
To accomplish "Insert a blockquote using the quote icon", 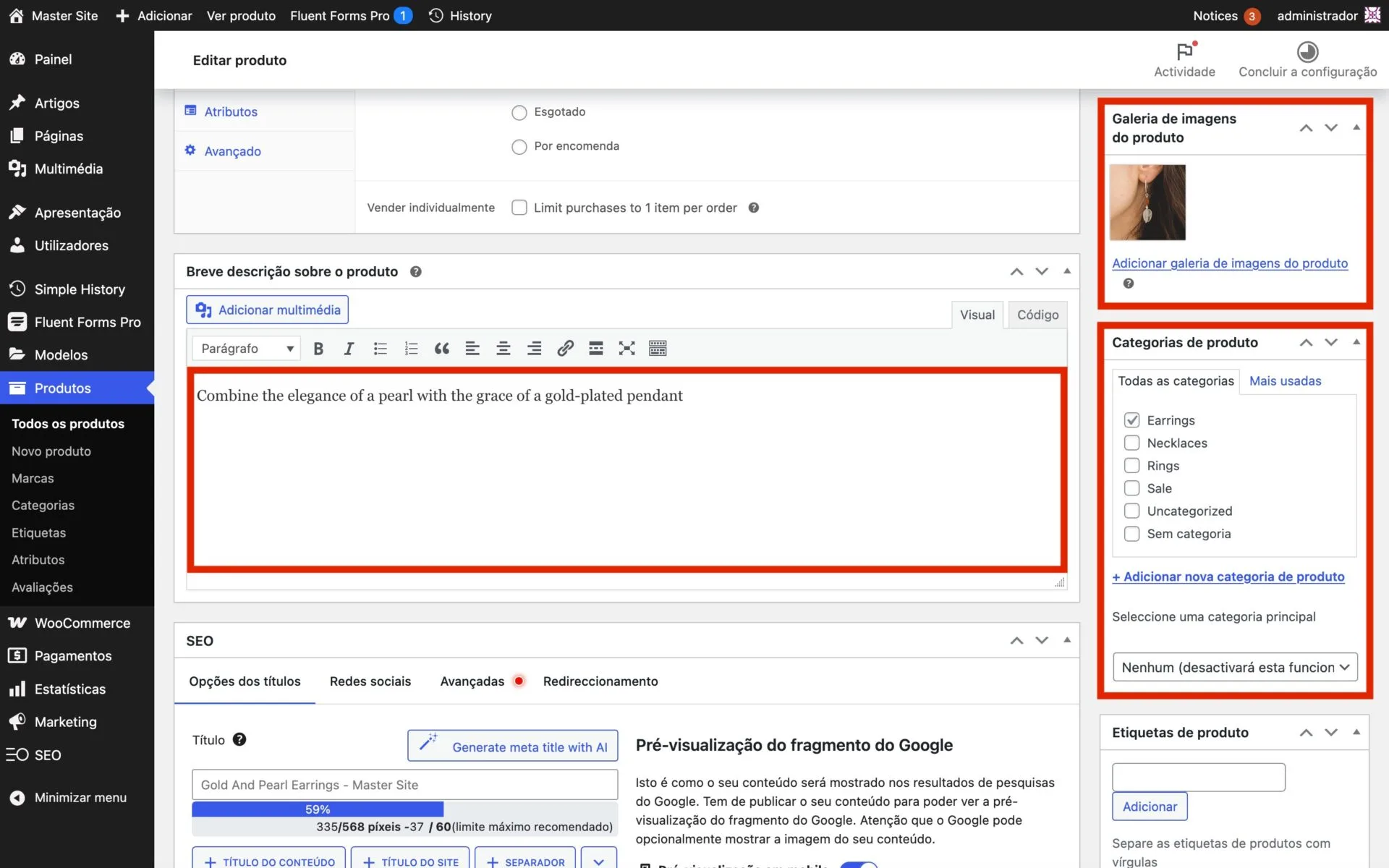I will point(441,349).
